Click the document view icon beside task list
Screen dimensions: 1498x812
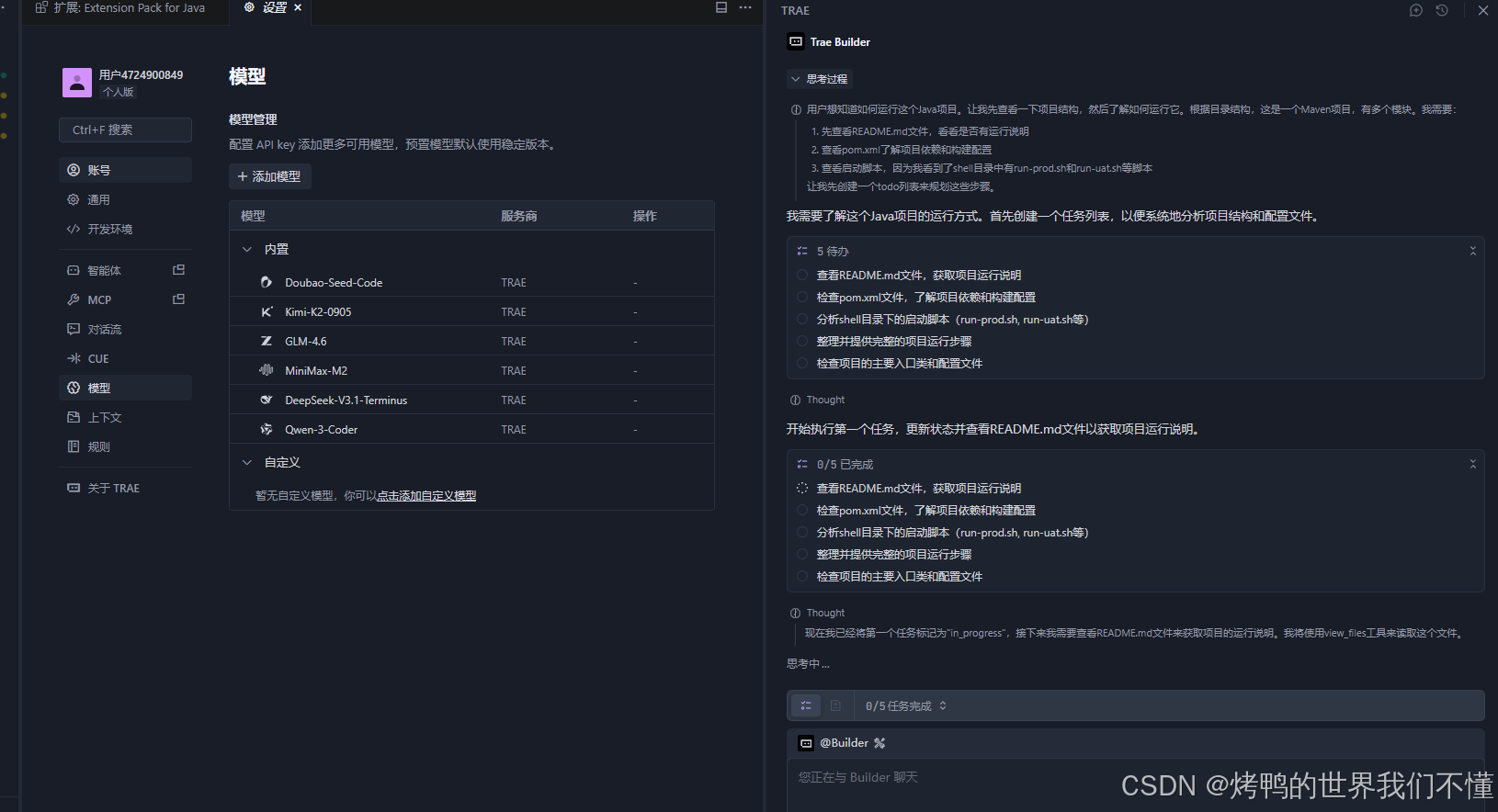[x=835, y=705]
